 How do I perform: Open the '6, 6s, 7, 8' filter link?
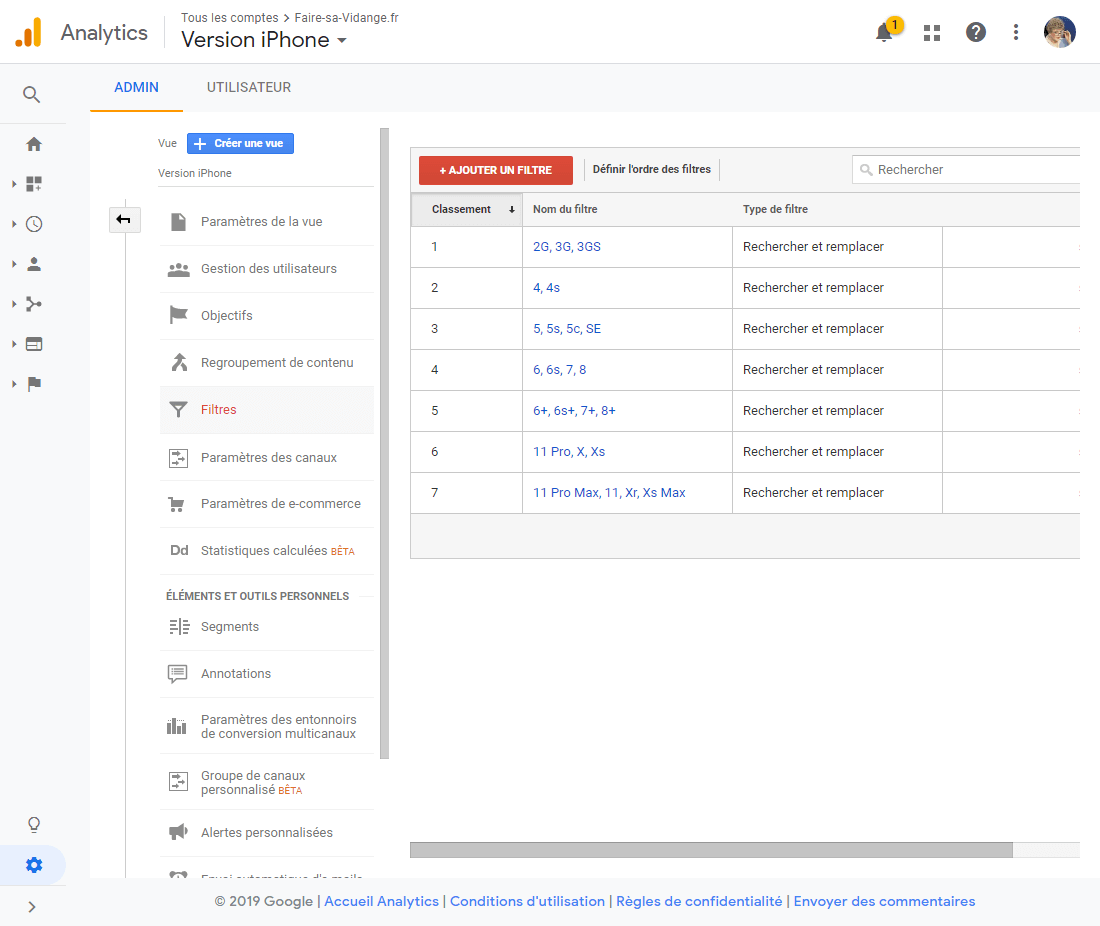[x=559, y=370]
